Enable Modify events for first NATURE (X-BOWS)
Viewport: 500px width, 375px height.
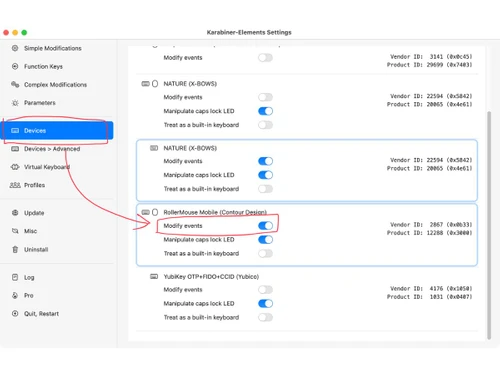point(265,97)
